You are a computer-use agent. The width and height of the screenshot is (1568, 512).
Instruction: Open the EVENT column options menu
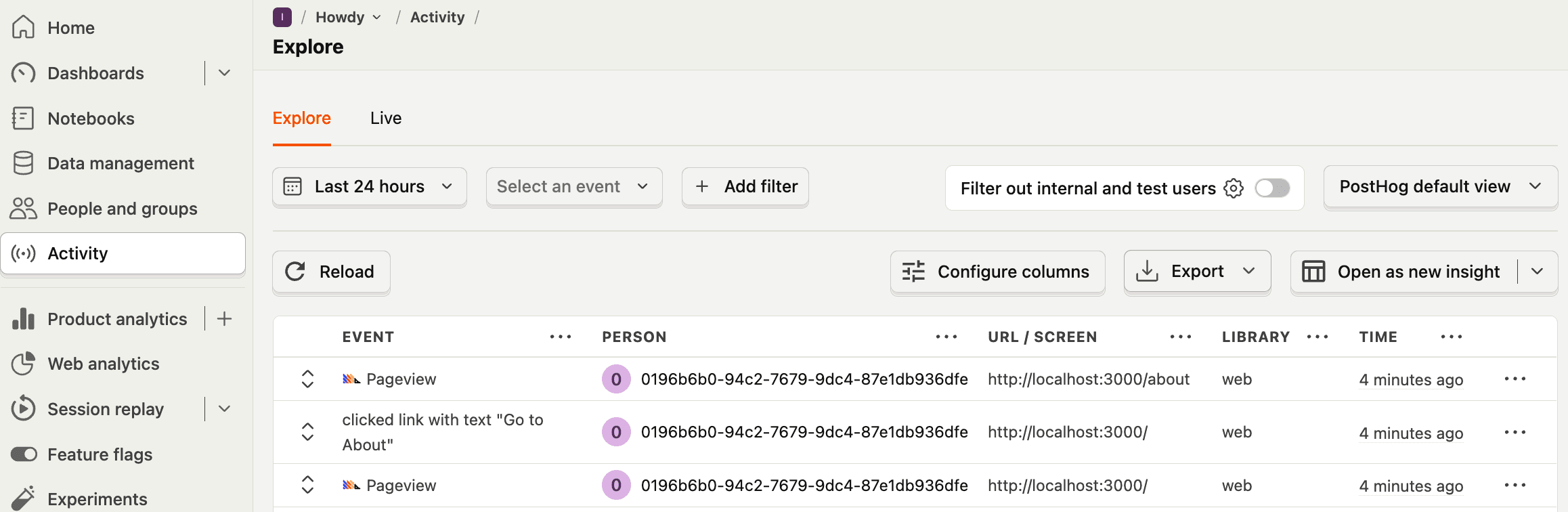pos(561,337)
